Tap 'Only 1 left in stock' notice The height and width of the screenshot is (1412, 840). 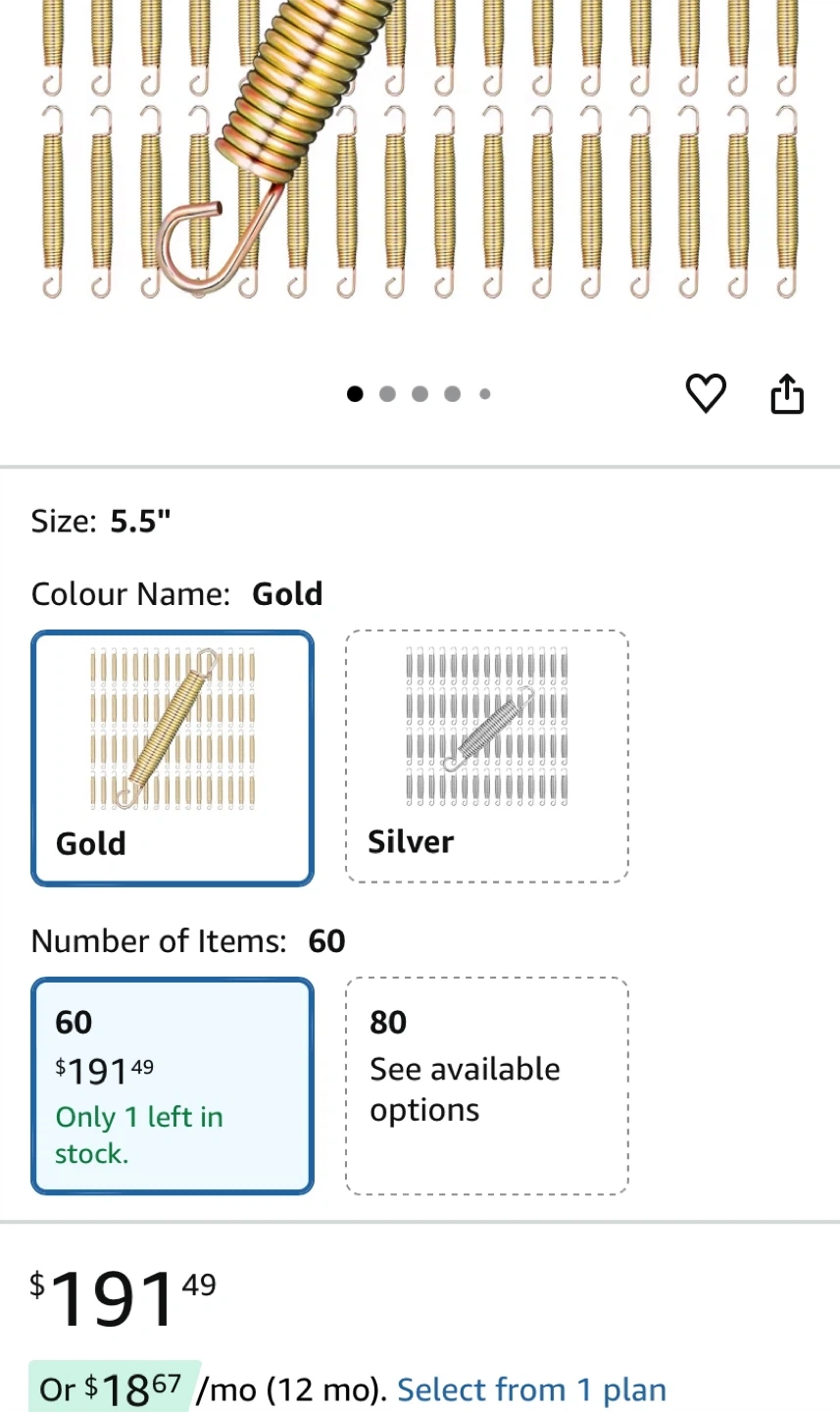pyautogui.click(x=139, y=1135)
